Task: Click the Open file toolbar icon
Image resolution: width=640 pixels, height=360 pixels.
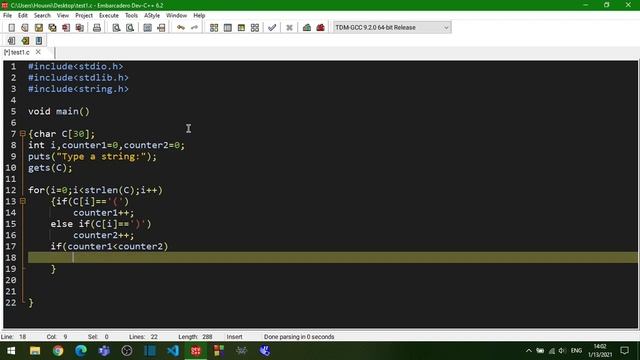Action: [x=25, y=28]
